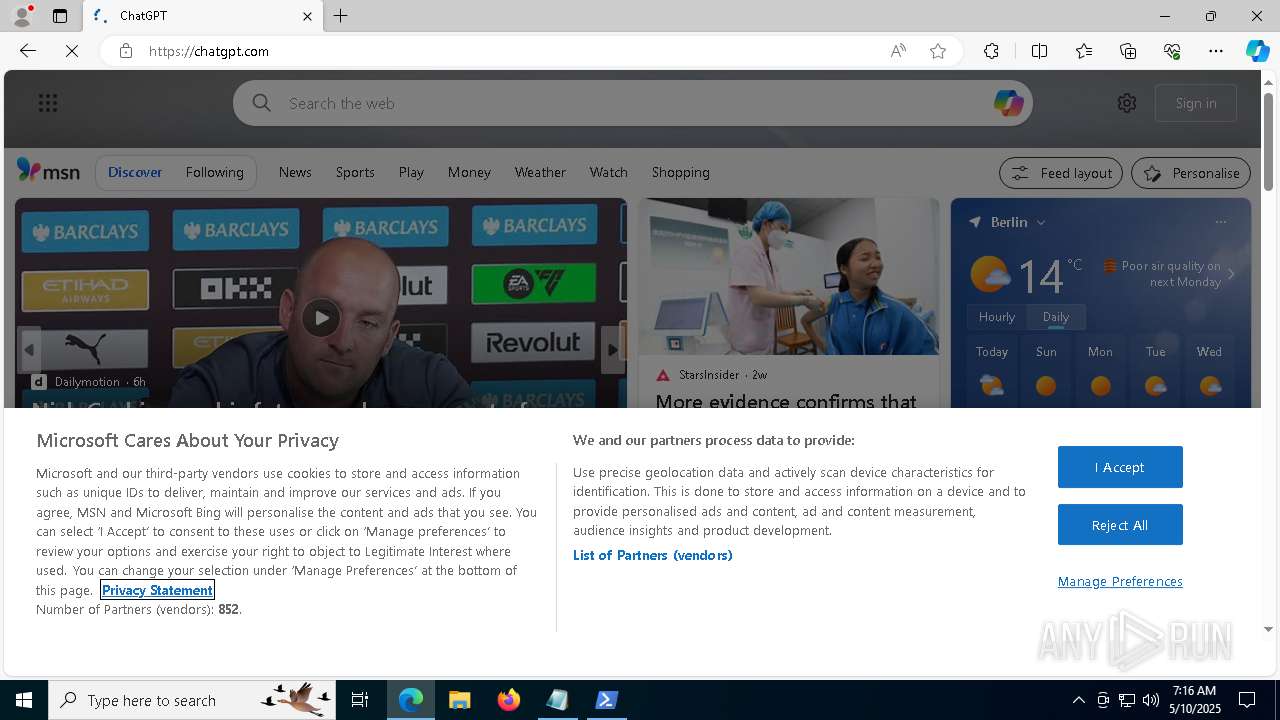The height and width of the screenshot is (720, 1280).
Task: Launch Firefox from the taskbar
Action: 509,700
